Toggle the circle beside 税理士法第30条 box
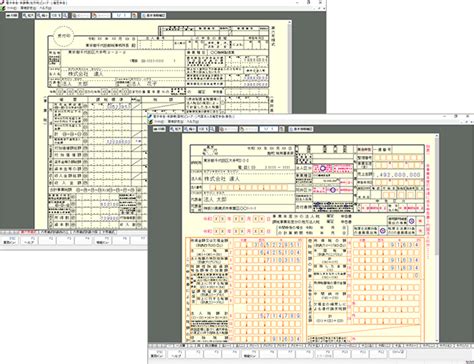 point(383,230)
